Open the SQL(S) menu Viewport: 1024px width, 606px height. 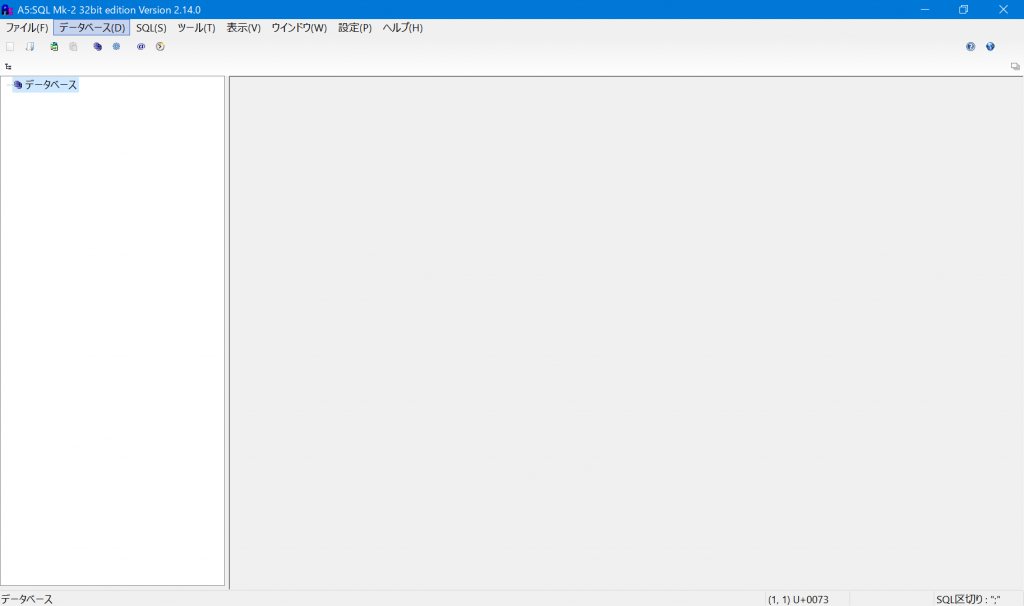click(x=151, y=27)
